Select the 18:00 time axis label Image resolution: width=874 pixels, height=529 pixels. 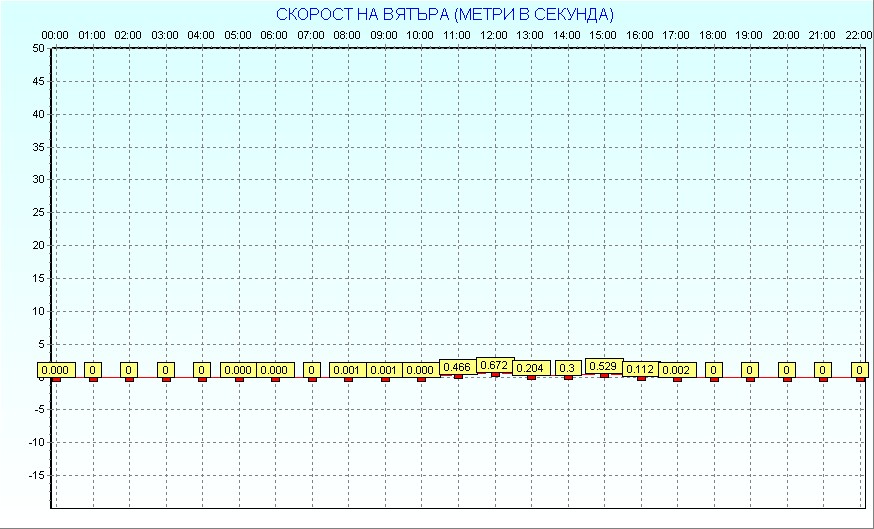(713, 35)
